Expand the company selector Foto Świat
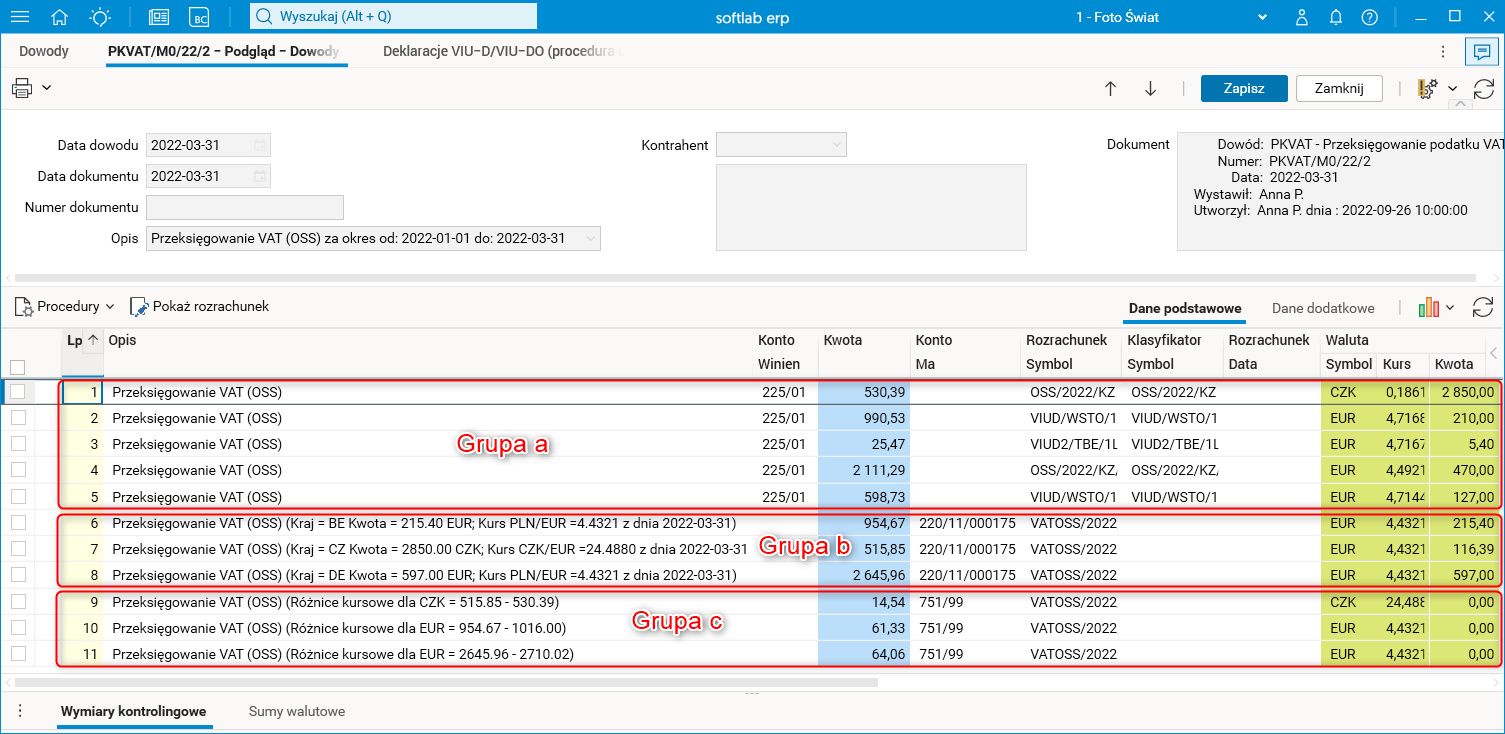This screenshot has height=734, width=1505. point(1263,17)
